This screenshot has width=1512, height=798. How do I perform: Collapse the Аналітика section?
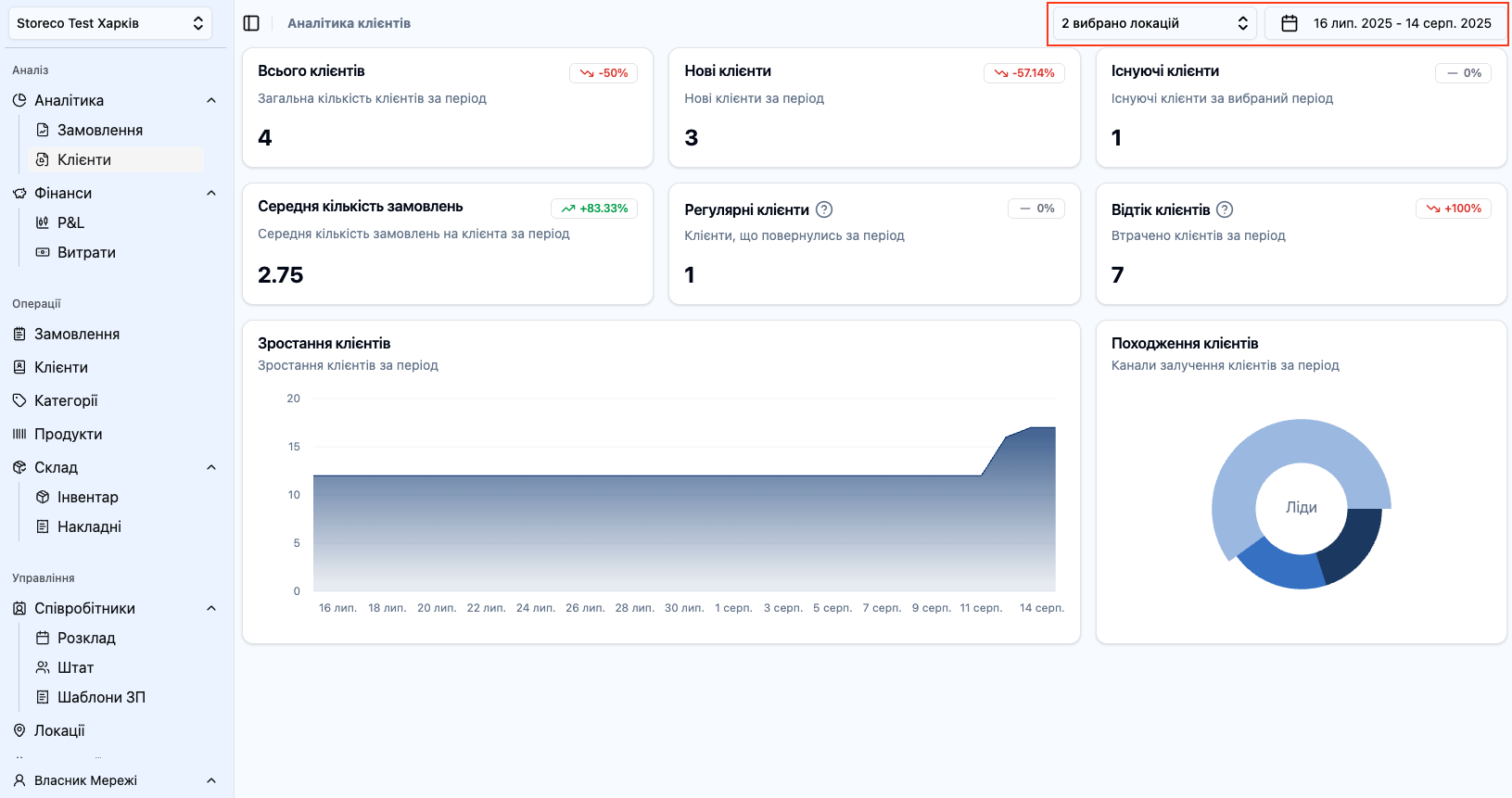[210, 100]
